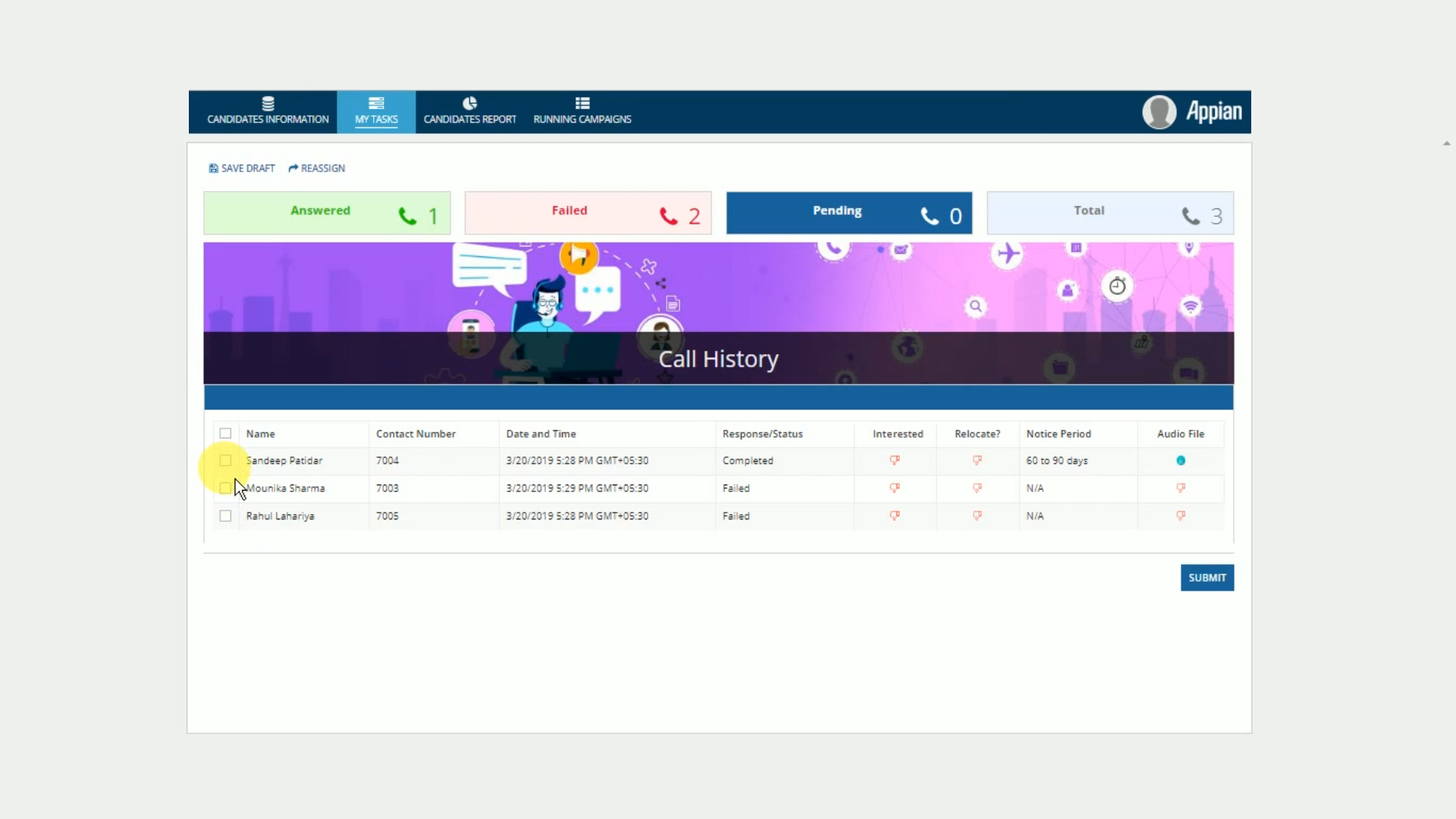The height and width of the screenshot is (819, 1456).
Task: Toggle Interested thumbs-down for Sandeep Patidar
Action: 895,460
